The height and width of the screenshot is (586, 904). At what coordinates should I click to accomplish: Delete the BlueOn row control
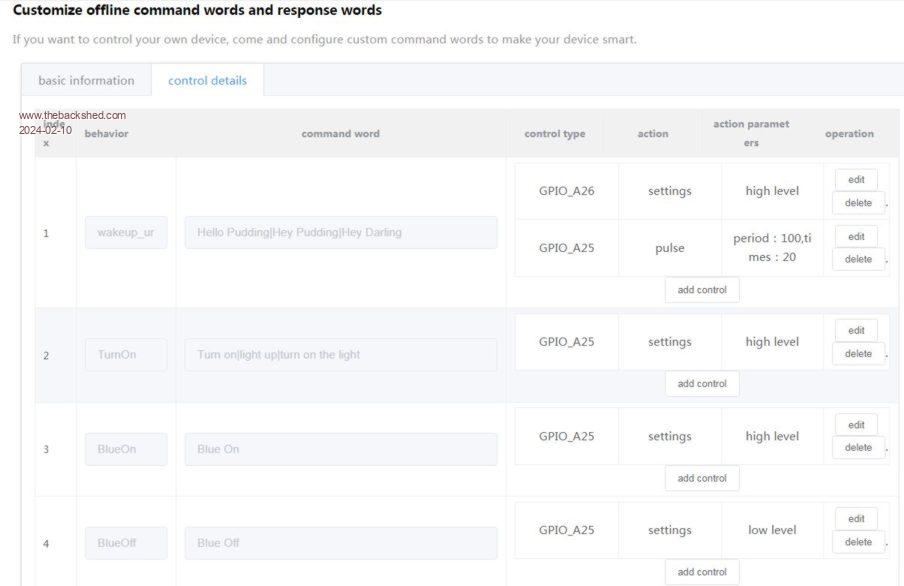(x=858, y=448)
